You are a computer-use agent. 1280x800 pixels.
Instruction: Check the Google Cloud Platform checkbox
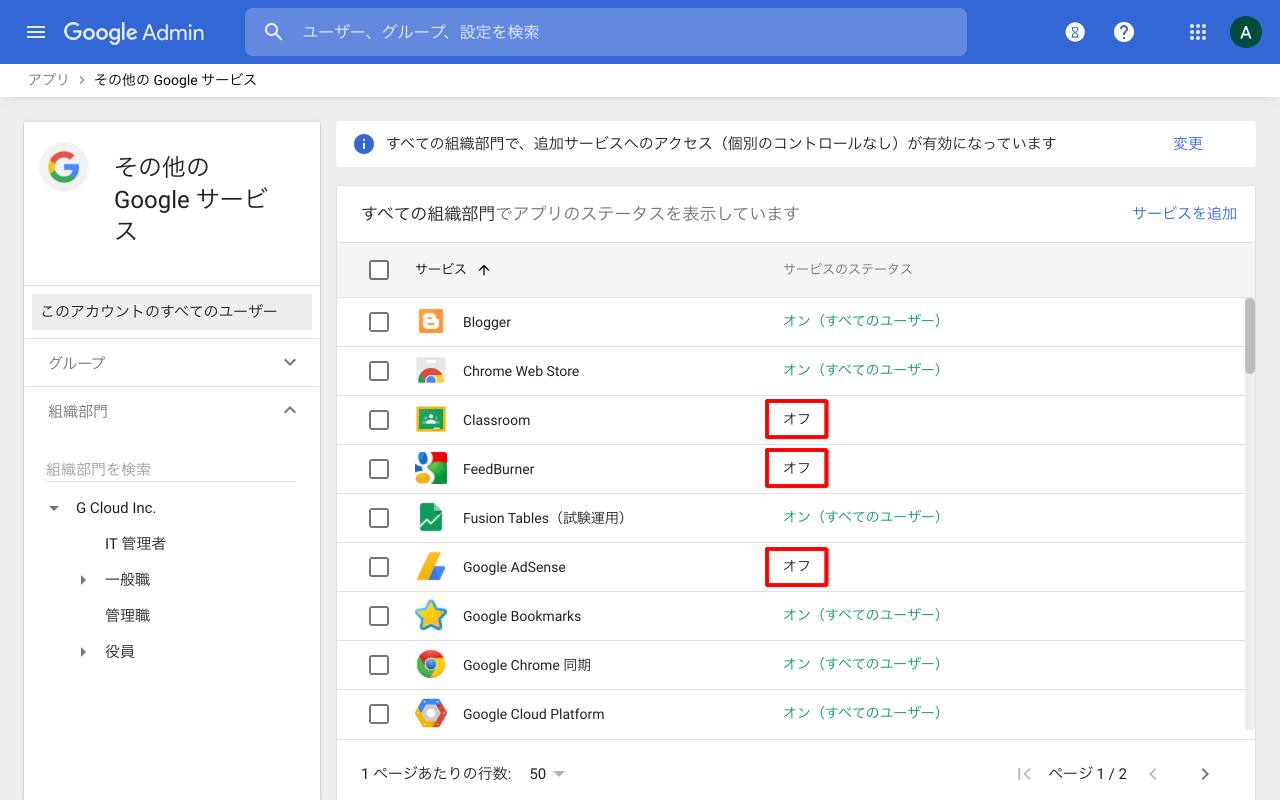tap(379, 714)
